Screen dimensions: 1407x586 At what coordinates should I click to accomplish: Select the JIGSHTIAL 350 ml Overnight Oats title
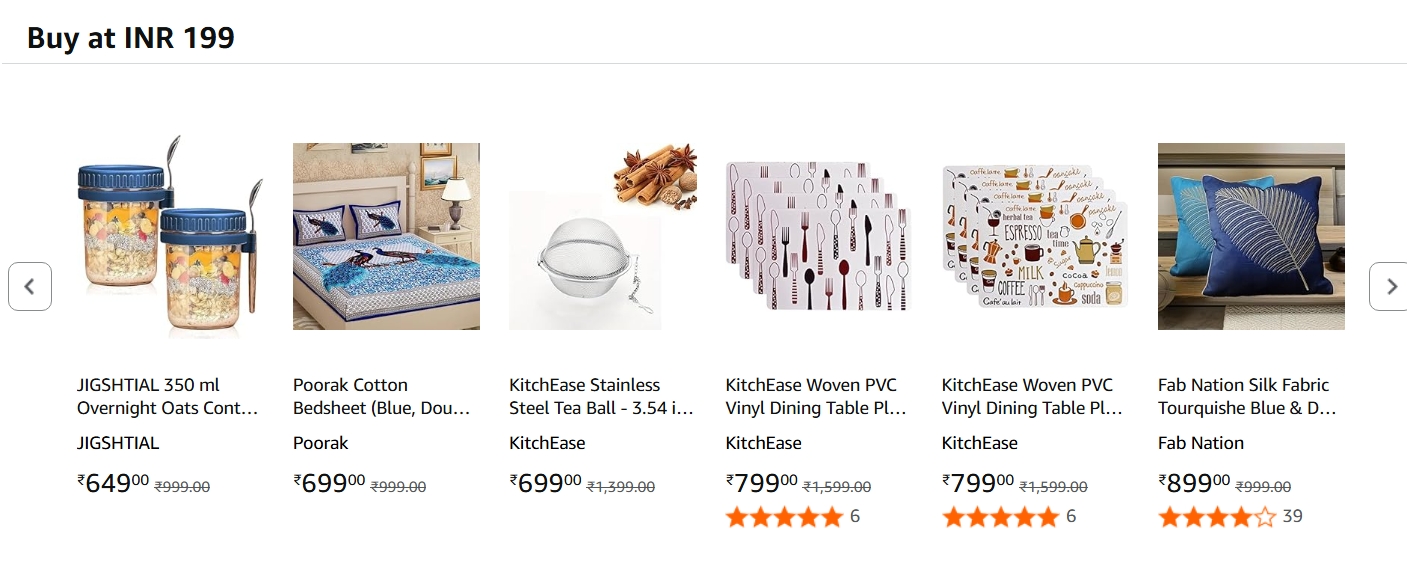click(x=166, y=396)
